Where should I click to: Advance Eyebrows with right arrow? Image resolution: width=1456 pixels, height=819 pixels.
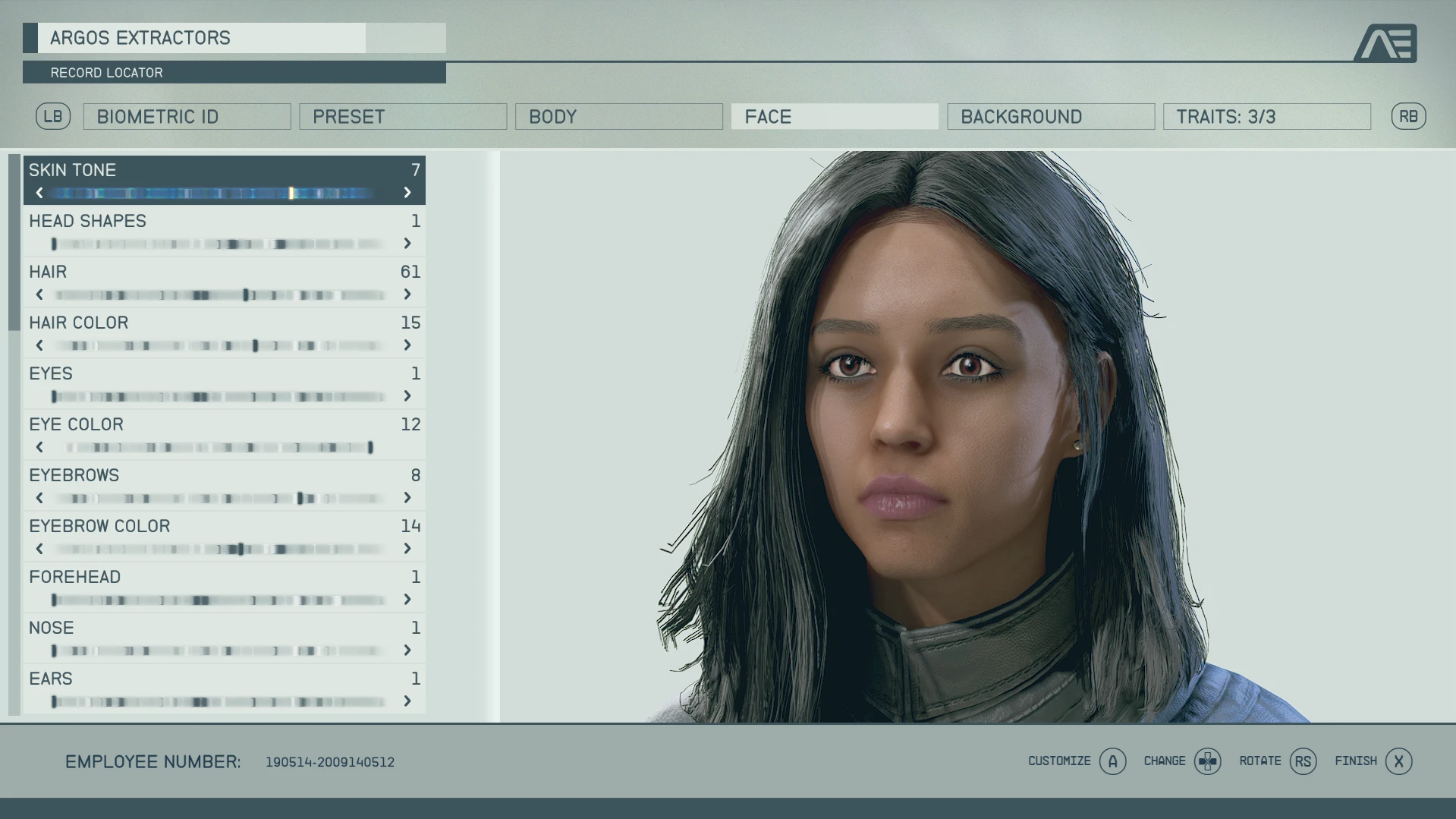point(407,498)
